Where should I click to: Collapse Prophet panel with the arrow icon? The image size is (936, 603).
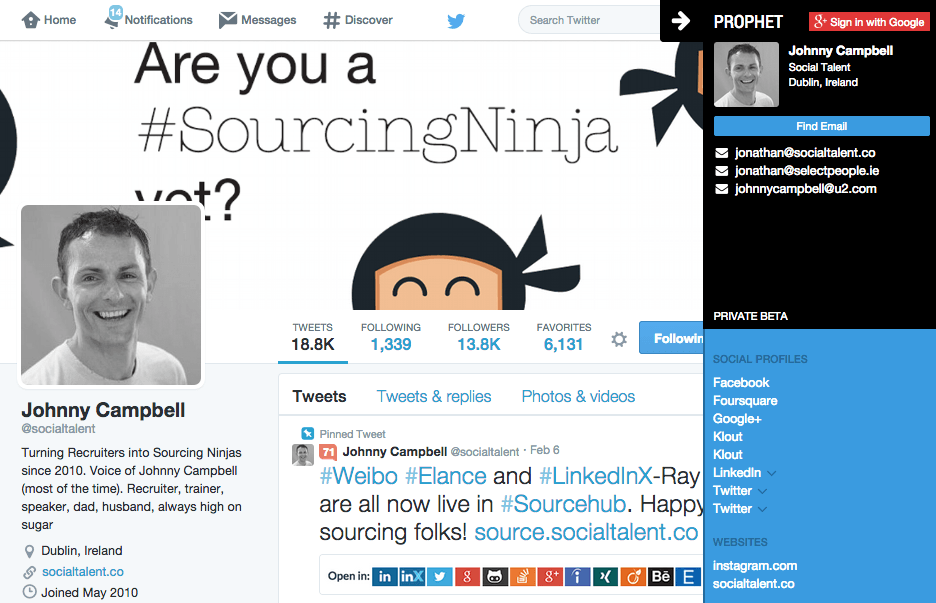(x=681, y=21)
